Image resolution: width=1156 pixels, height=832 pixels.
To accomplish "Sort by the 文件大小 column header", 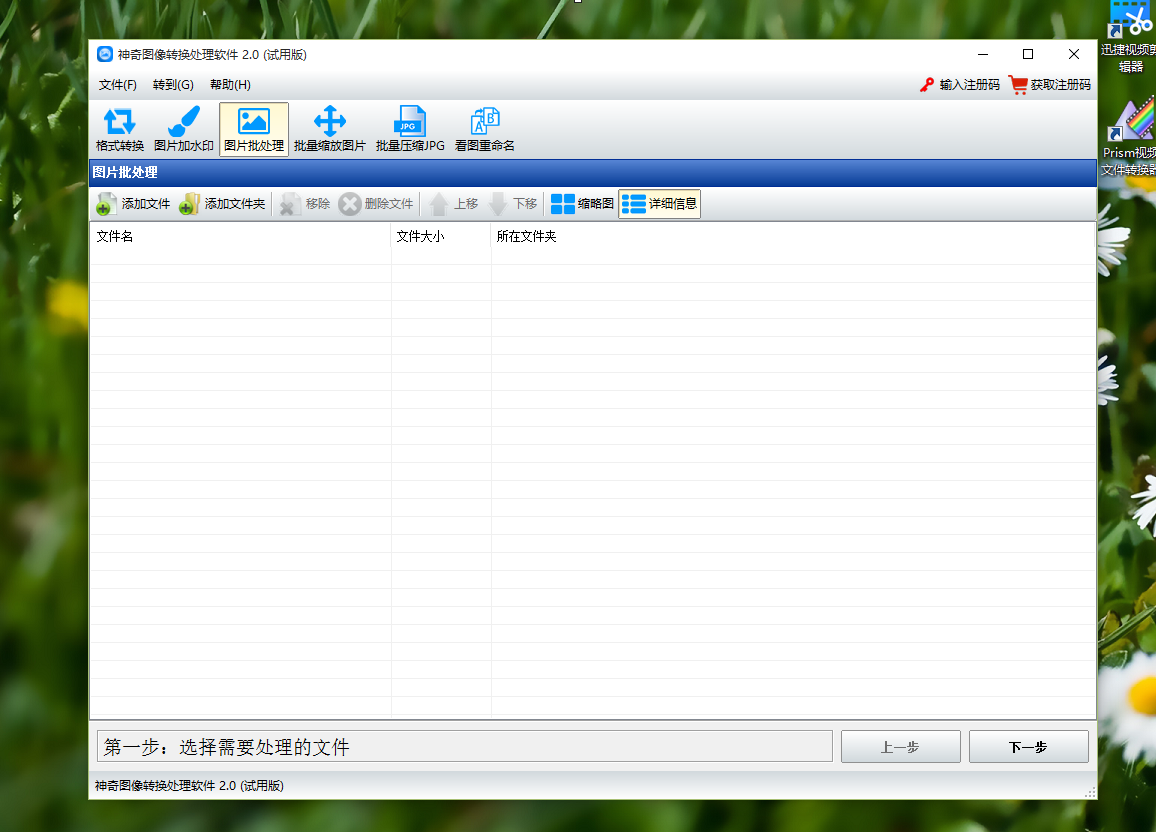I will (441, 237).
